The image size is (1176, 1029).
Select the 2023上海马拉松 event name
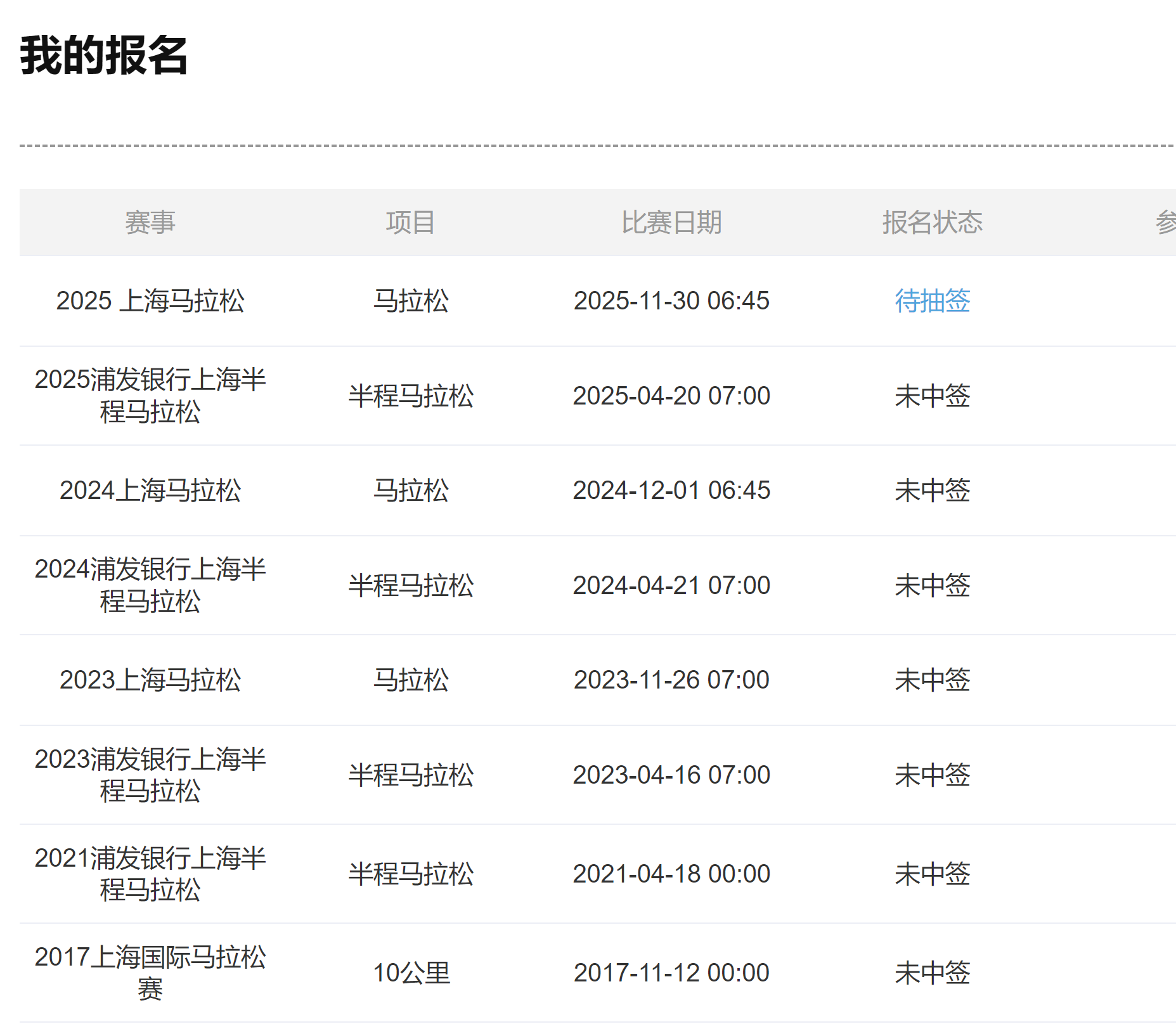pos(150,680)
